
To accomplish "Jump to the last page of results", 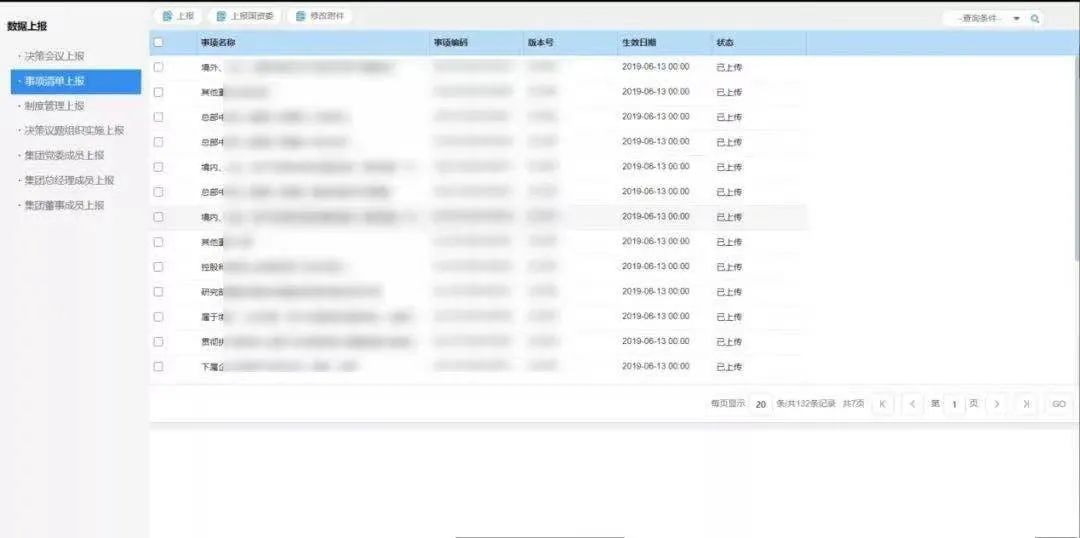I will coord(1026,404).
